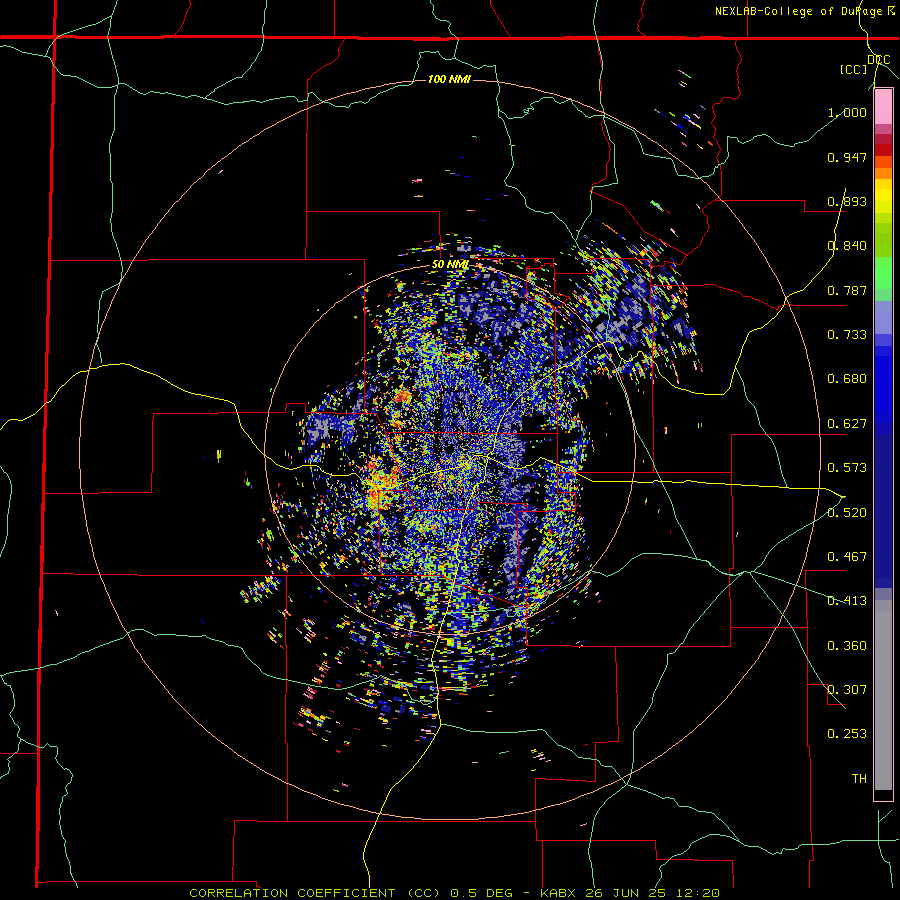This screenshot has width=900, height=900.
Task: Select the 0.413 legend value
Action: coord(847,601)
